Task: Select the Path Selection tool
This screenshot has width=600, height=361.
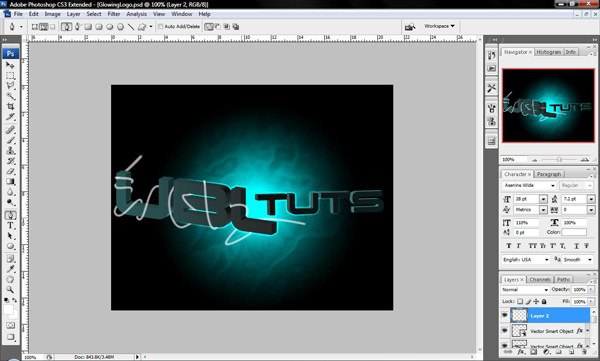Action: (x=10, y=236)
